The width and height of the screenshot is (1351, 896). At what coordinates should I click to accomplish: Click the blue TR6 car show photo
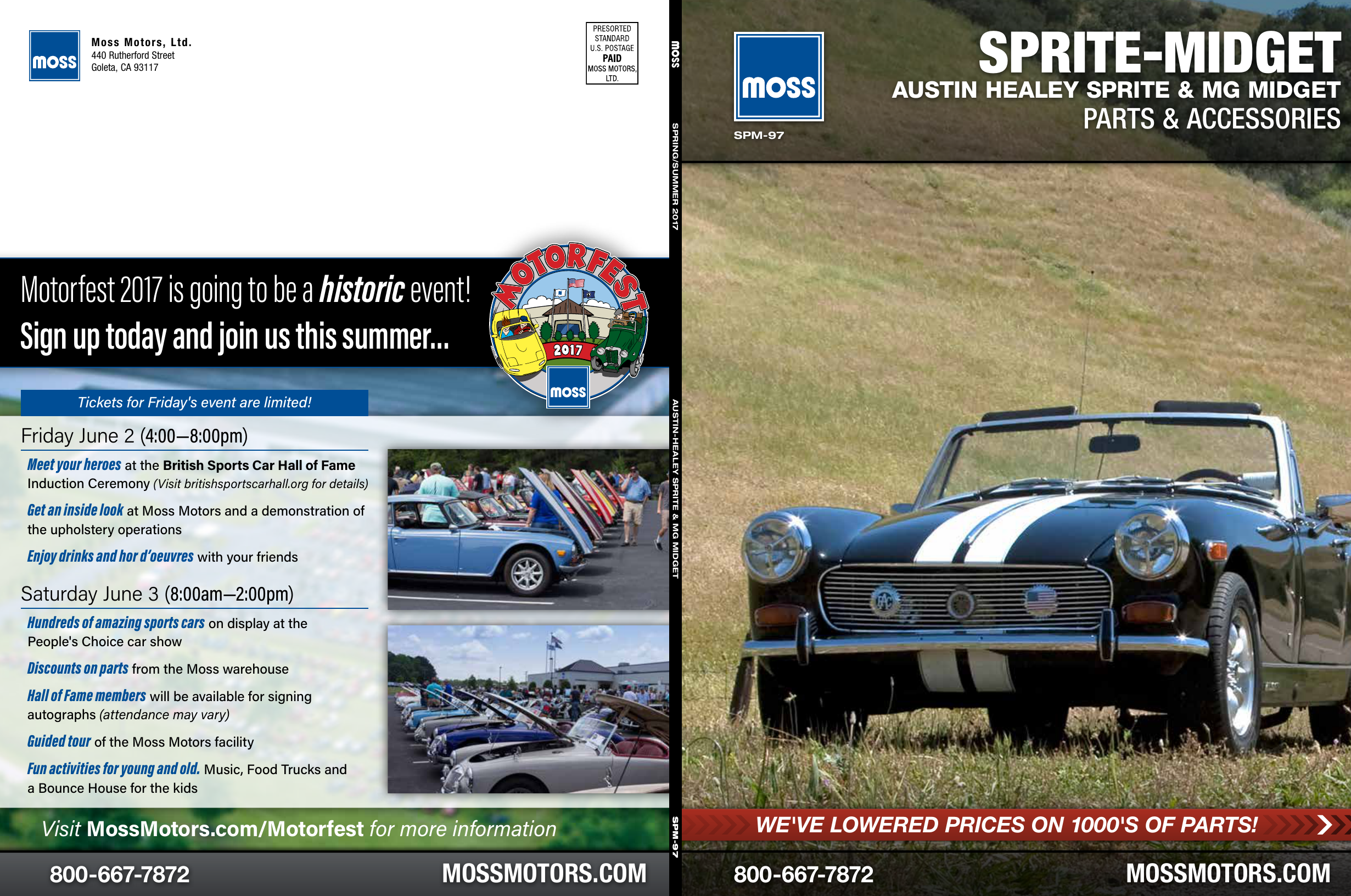(x=528, y=529)
